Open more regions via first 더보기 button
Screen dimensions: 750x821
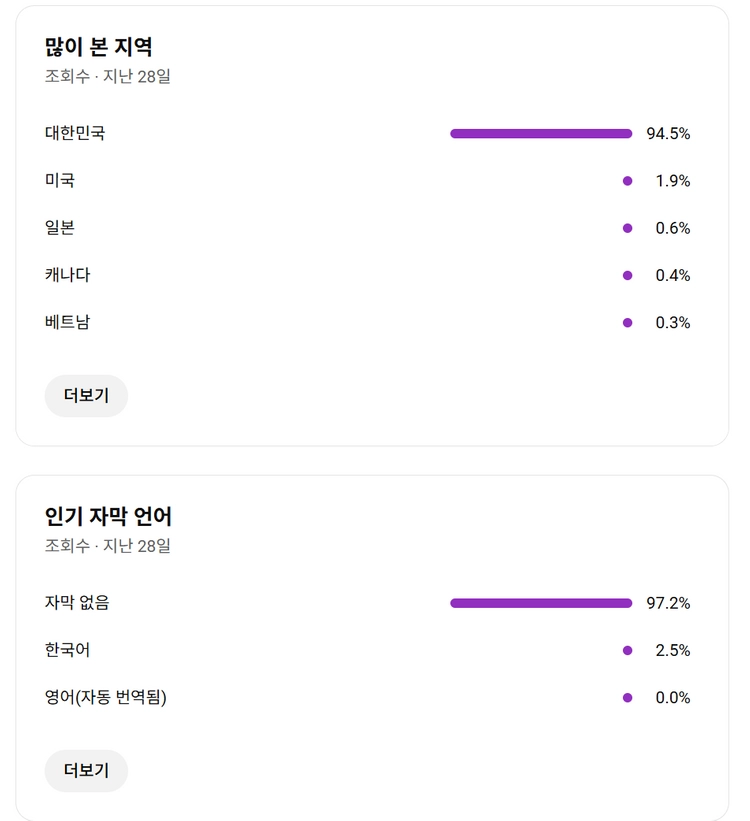point(86,396)
